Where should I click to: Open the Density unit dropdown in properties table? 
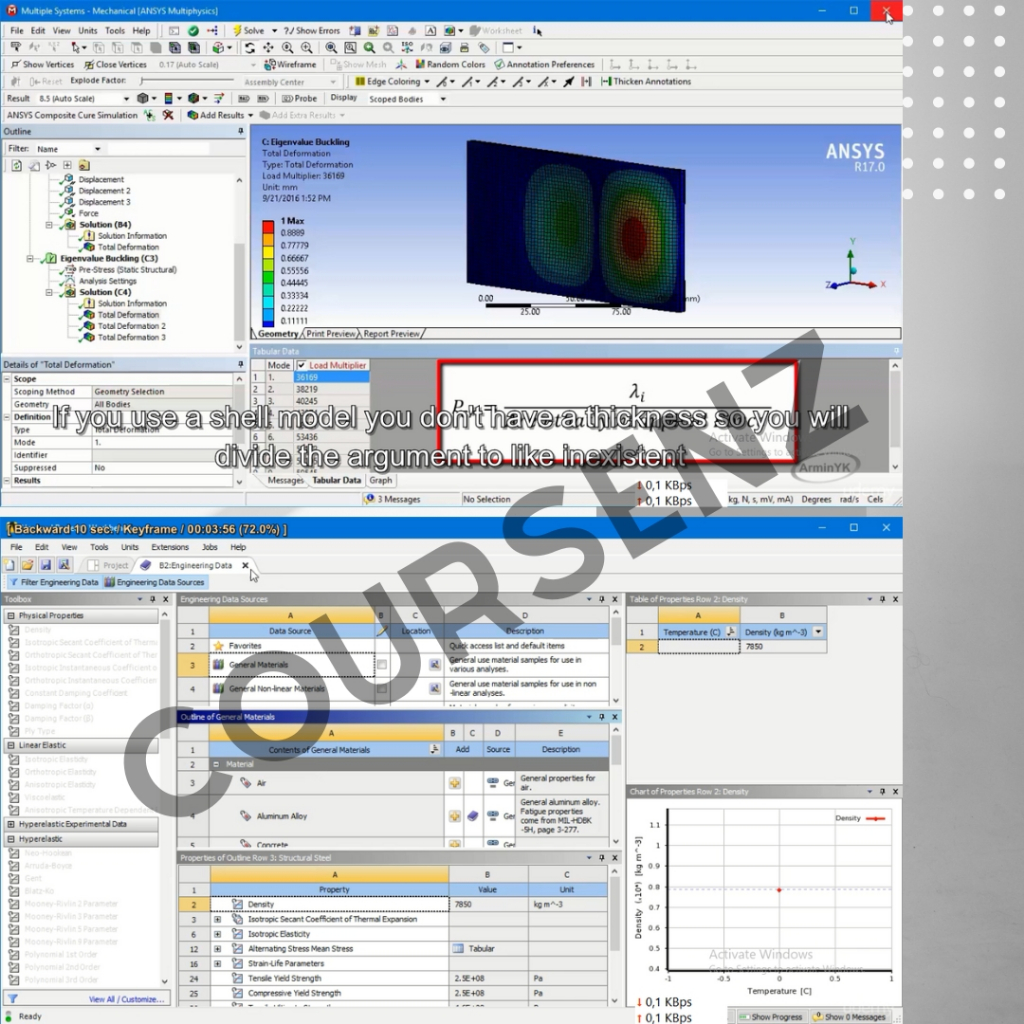click(x=818, y=632)
